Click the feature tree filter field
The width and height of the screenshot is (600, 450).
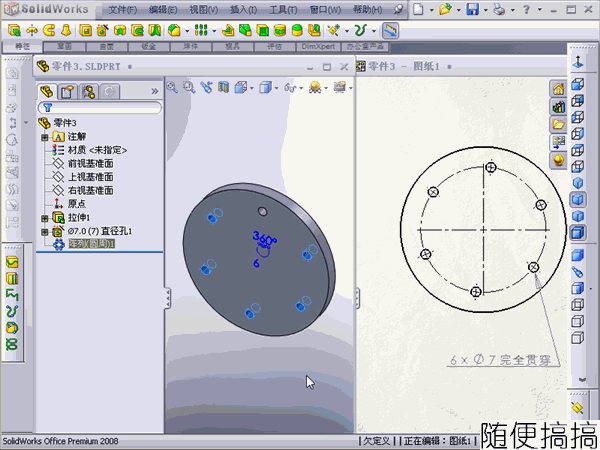click(100, 108)
